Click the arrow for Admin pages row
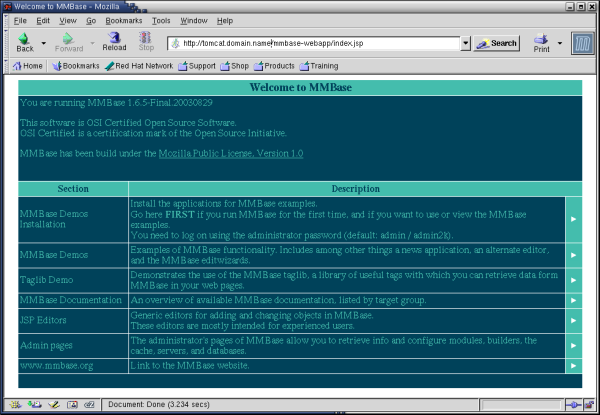 (x=573, y=345)
